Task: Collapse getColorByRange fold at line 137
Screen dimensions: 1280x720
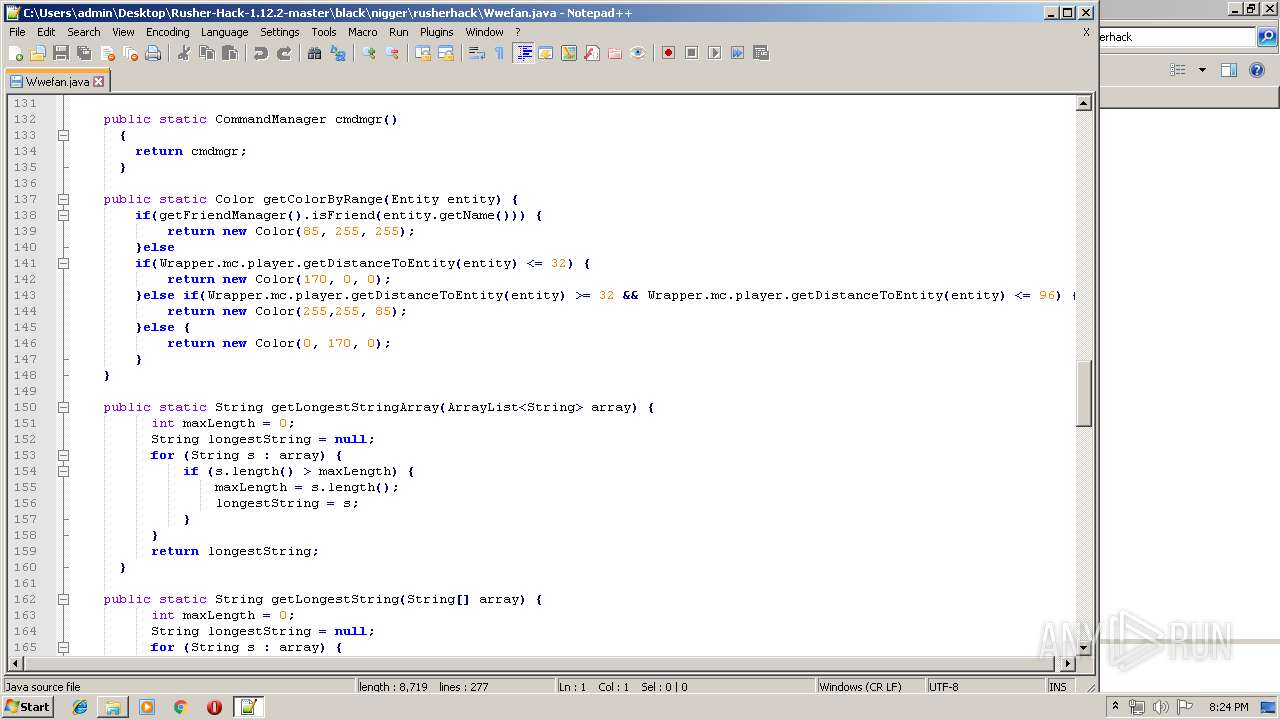Action: tap(63, 199)
